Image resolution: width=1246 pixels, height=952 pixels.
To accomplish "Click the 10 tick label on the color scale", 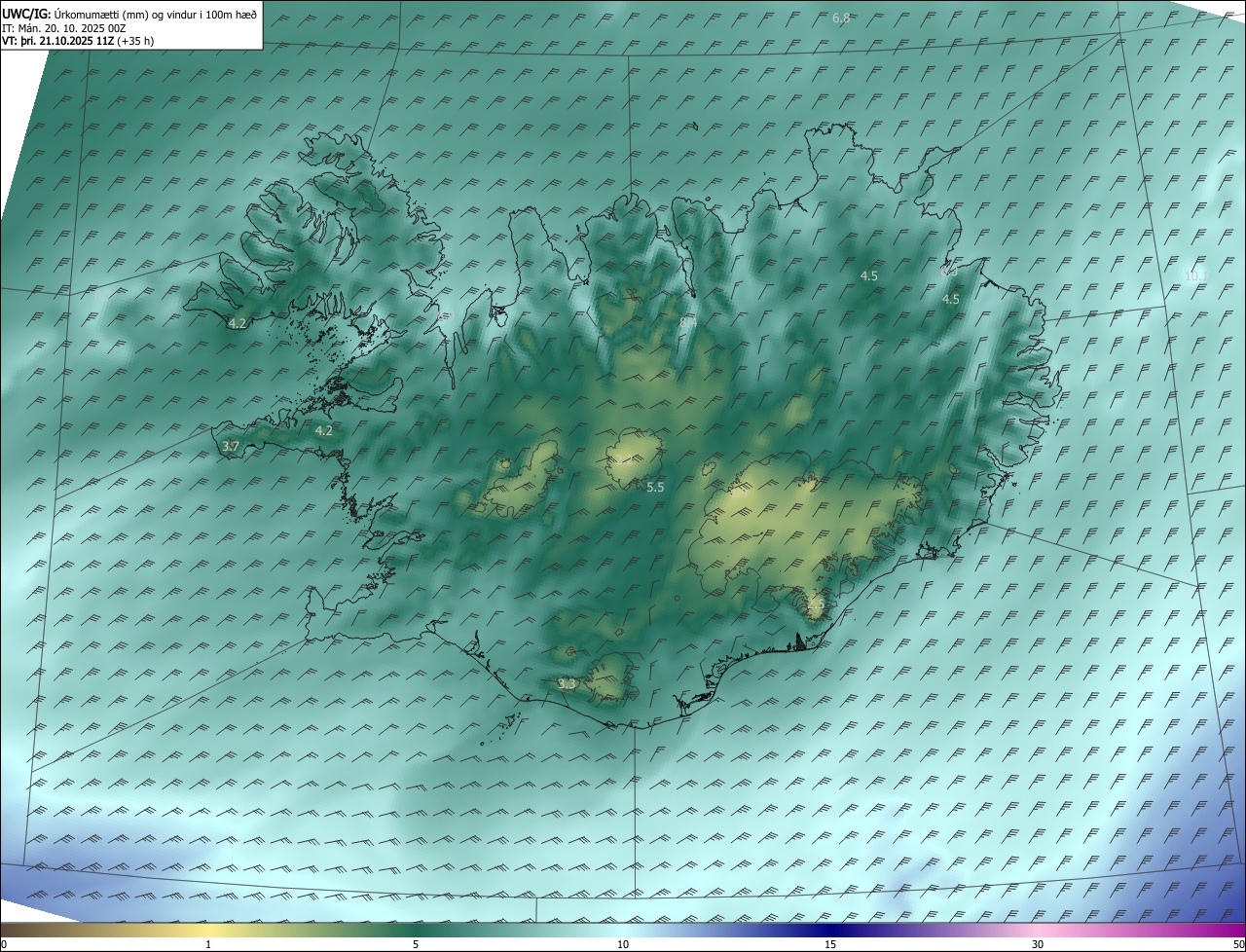I will [x=623, y=944].
